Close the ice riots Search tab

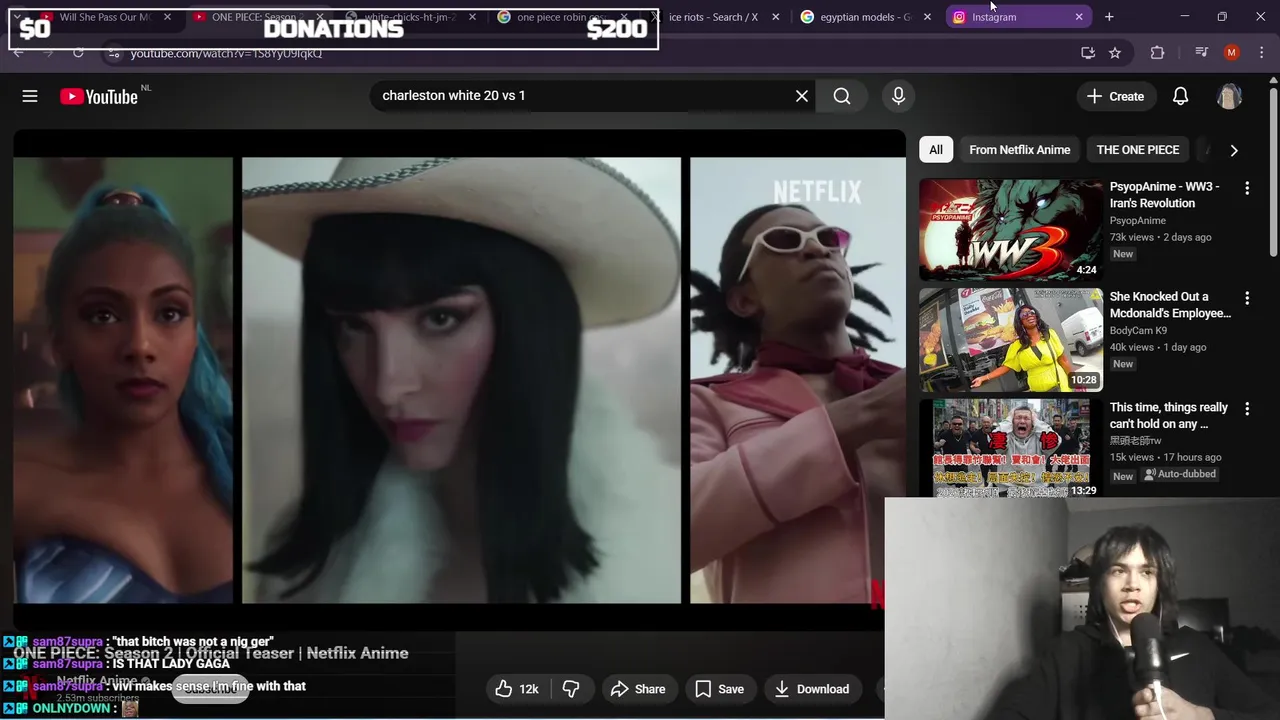click(775, 17)
